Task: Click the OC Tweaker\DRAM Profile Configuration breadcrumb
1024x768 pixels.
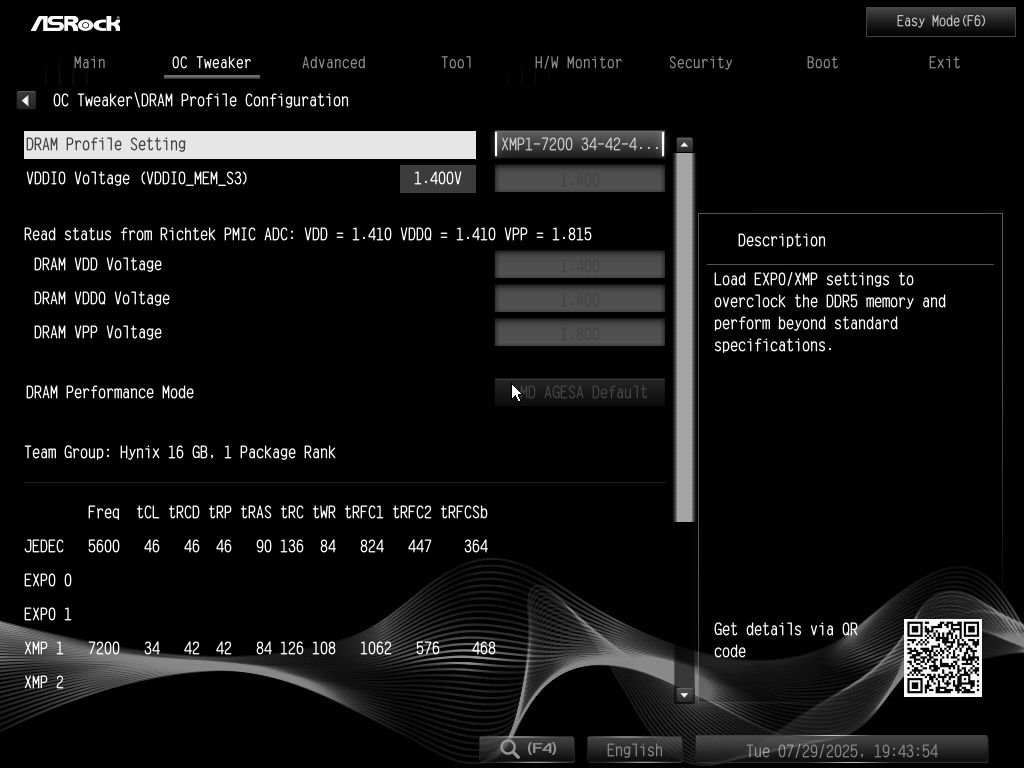Action: [200, 100]
